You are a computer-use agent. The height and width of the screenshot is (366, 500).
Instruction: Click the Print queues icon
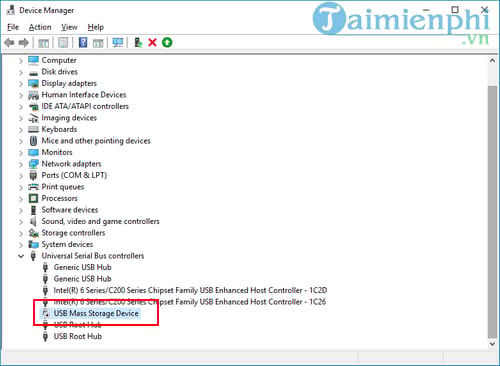[33, 187]
